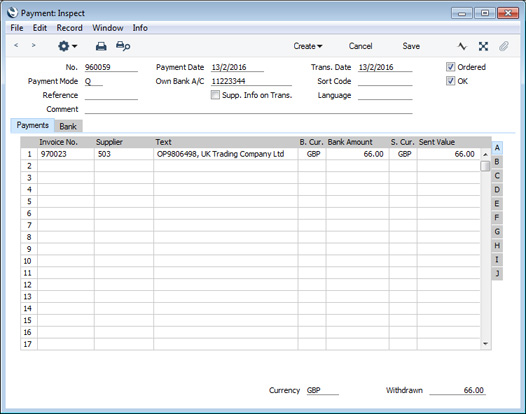Toggle the OK checkbox

[x=450, y=81]
